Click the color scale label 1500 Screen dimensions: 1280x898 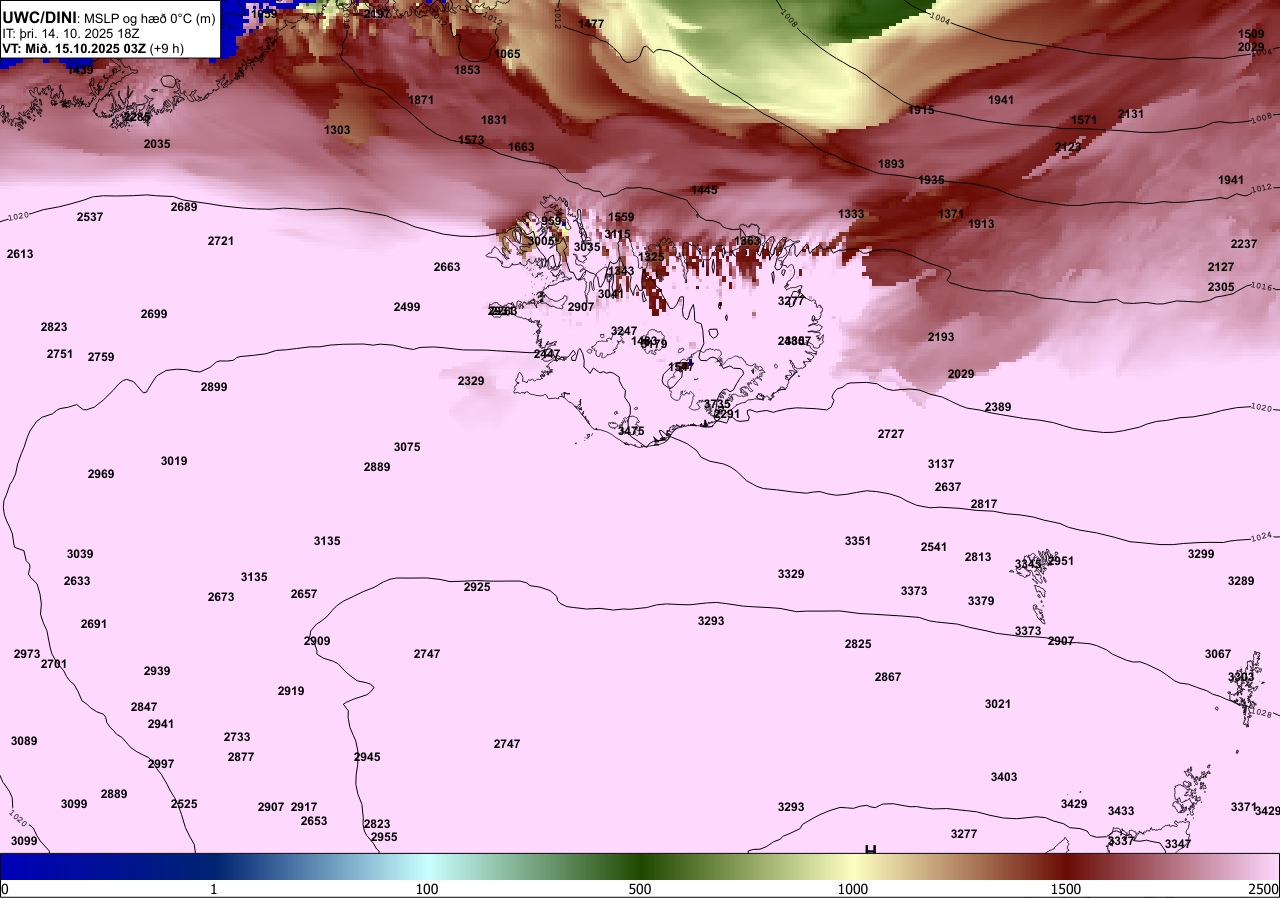[x=1066, y=889]
